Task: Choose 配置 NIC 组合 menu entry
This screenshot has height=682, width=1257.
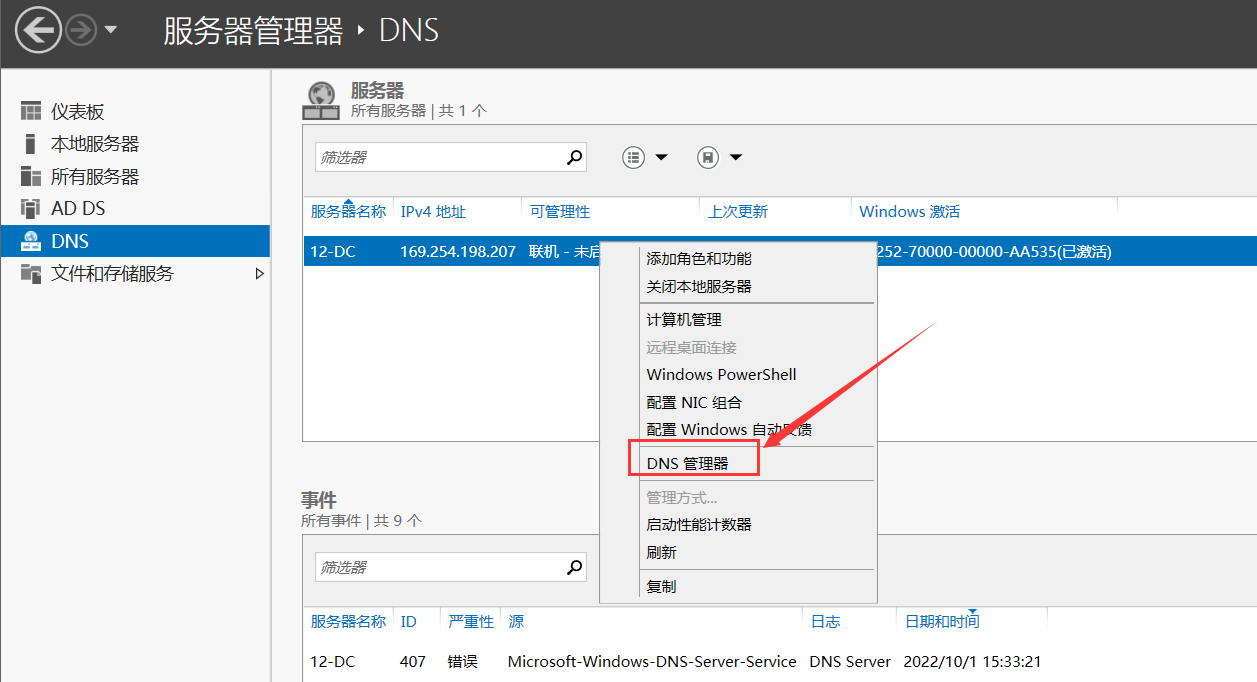Action: tap(694, 402)
